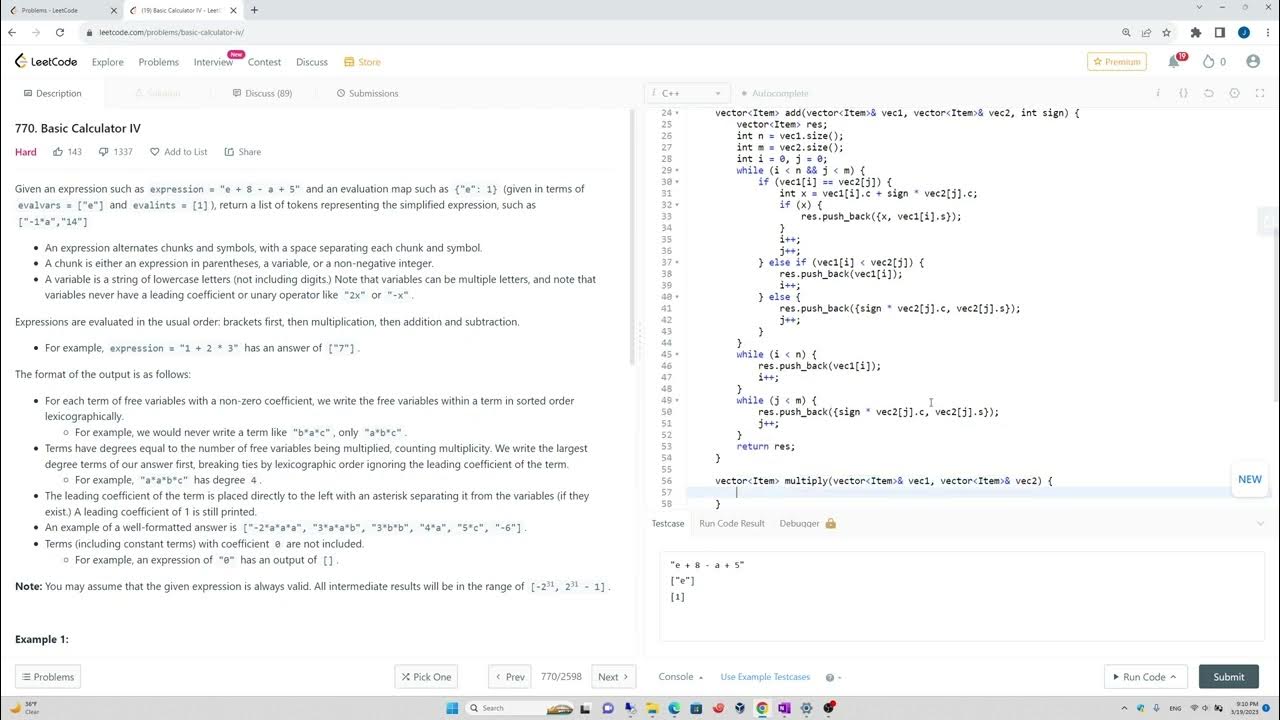Open a new Chrome tab
Image resolution: width=1280 pixels, height=720 pixels.
click(x=254, y=10)
